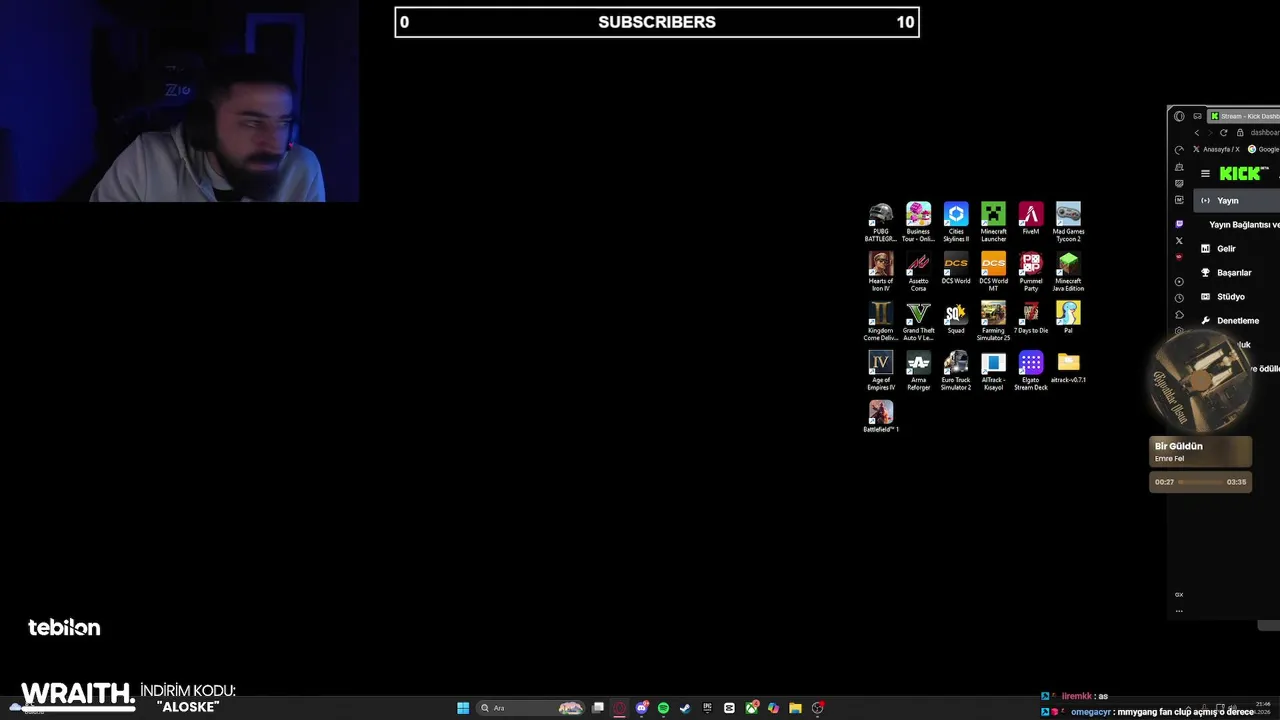The width and height of the screenshot is (1280, 720).
Task: Click the Bir Güldün song title
Action: pos(1179,446)
